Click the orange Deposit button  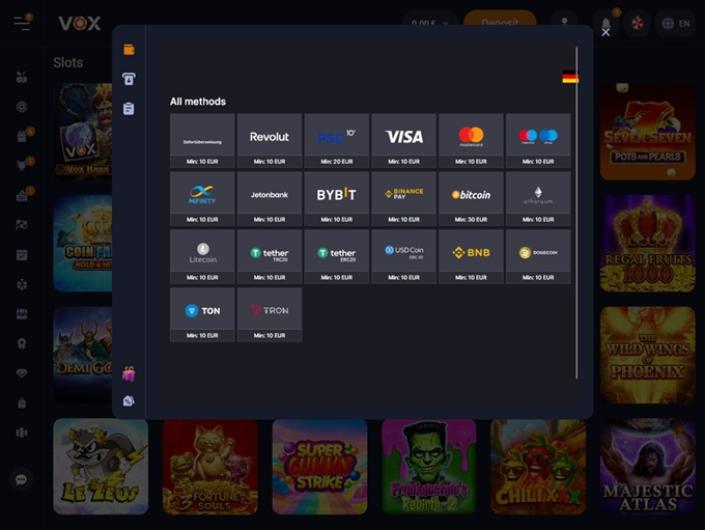[500, 23]
